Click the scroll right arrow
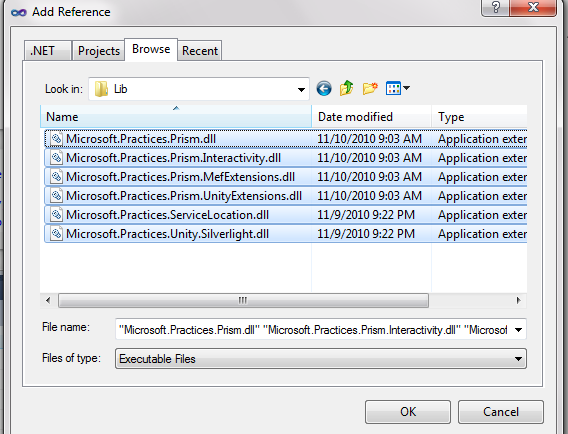Image resolution: width=568 pixels, height=434 pixels. coord(518,300)
